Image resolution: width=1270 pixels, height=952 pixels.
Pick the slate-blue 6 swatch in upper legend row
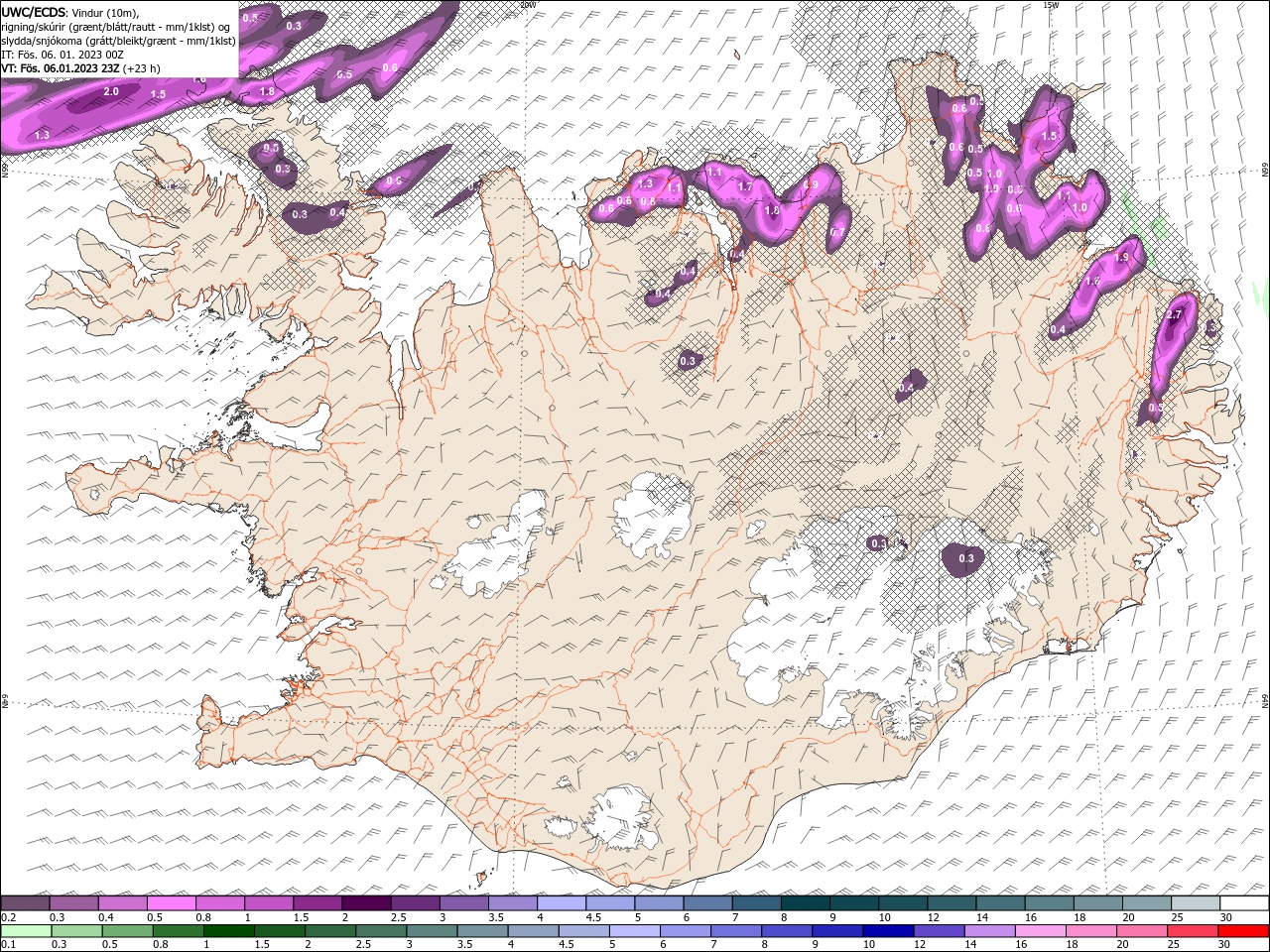[x=706, y=903]
